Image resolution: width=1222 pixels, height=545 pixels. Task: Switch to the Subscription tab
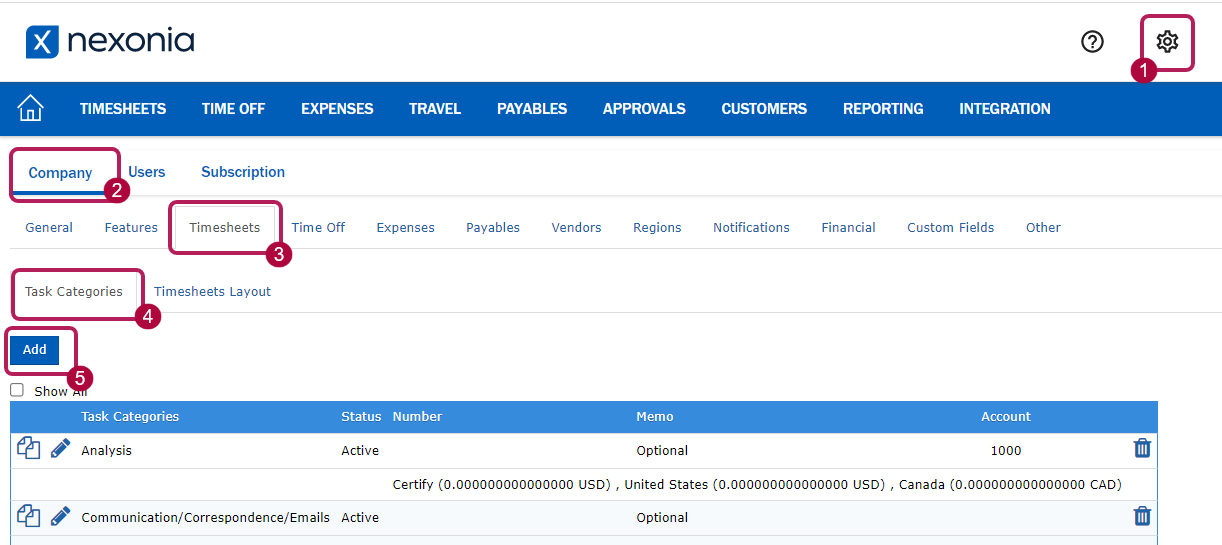(x=243, y=172)
